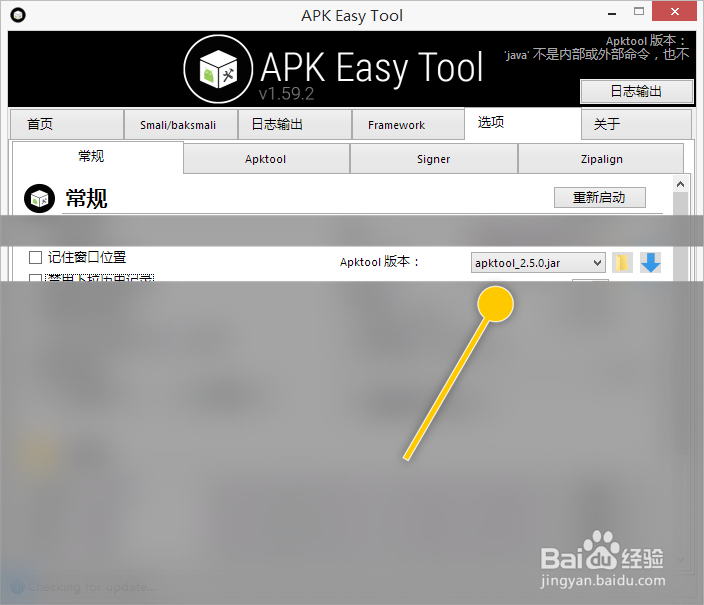Open the apktool_2.5.0.jar version dropdown
This screenshot has width=704, height=605.
[x=538, y=263]
